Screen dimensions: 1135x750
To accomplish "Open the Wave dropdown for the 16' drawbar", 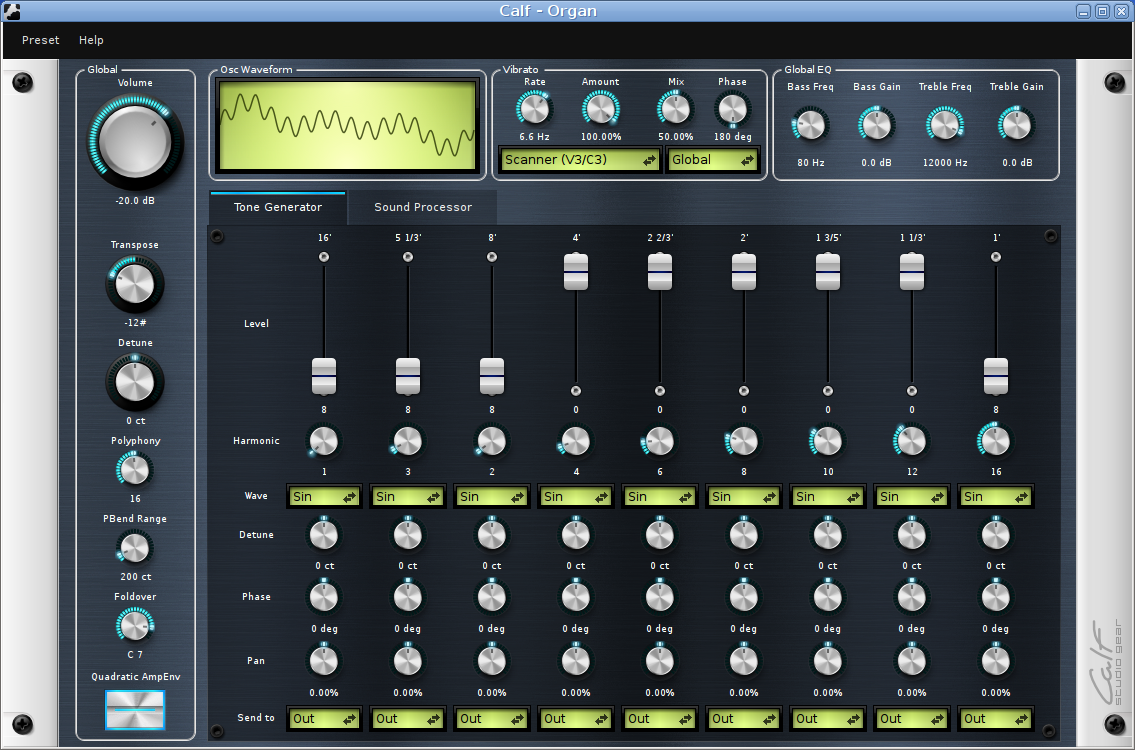I will pos(324,497).
